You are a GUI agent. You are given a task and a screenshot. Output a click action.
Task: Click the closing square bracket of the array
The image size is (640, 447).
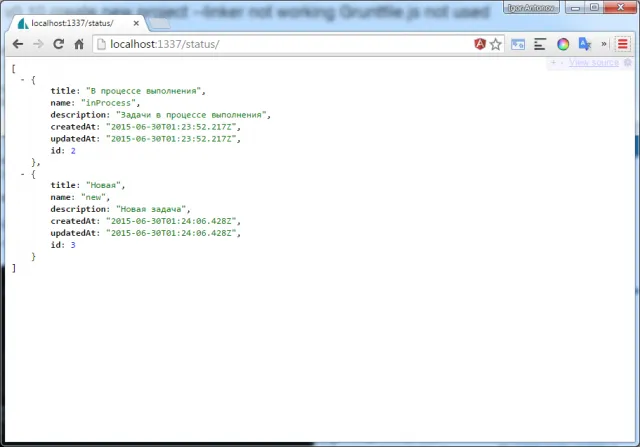click(x=14, y=268)
